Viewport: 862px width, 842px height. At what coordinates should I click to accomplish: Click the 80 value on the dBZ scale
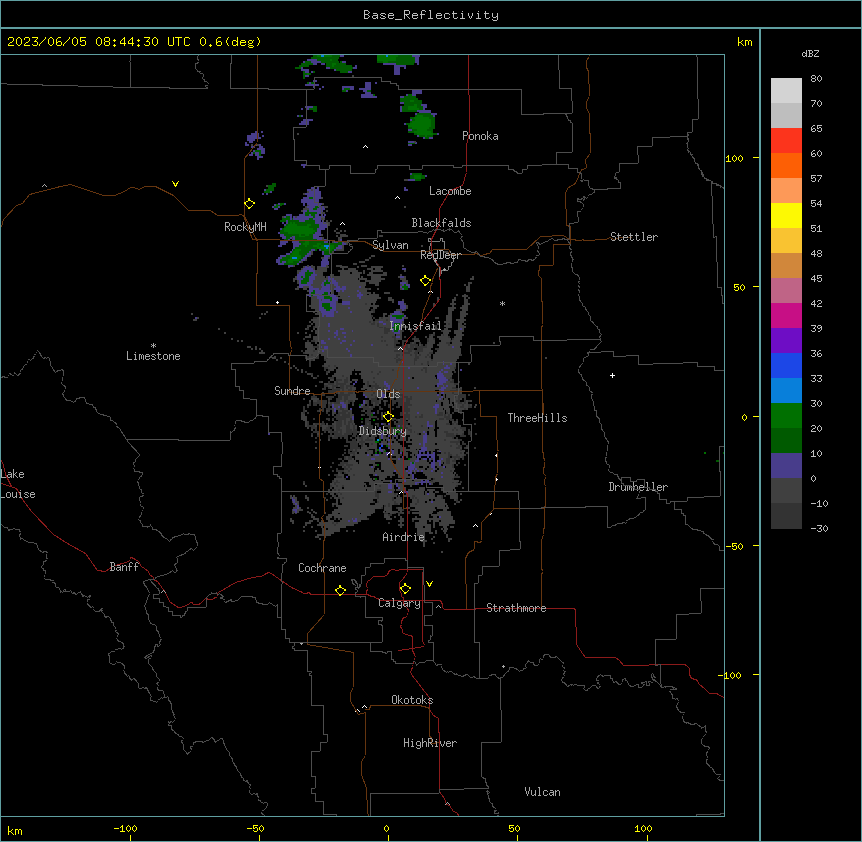pos(816,79)
